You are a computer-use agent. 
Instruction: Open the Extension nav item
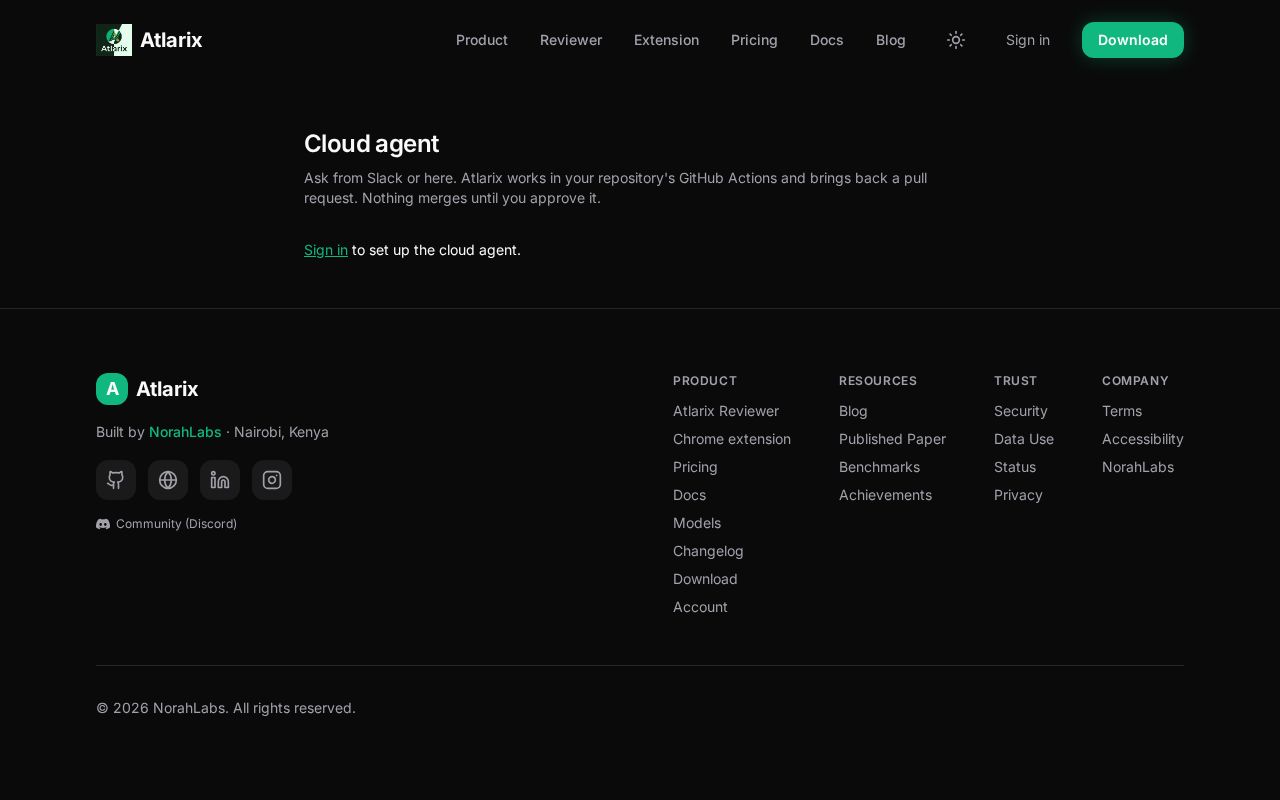666,40
